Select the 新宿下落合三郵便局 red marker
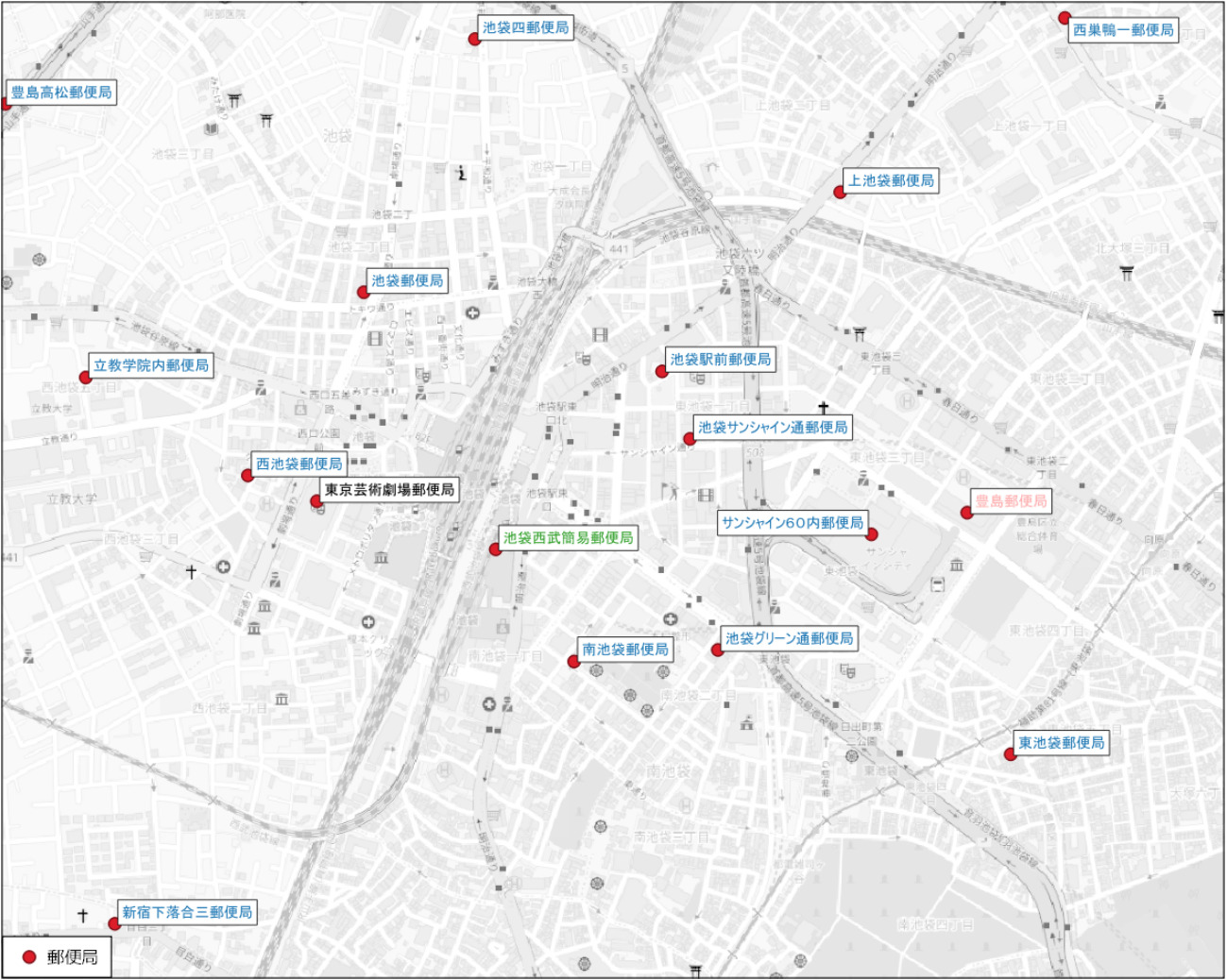This screenshot has height=980, width=1227. point(114,923)
